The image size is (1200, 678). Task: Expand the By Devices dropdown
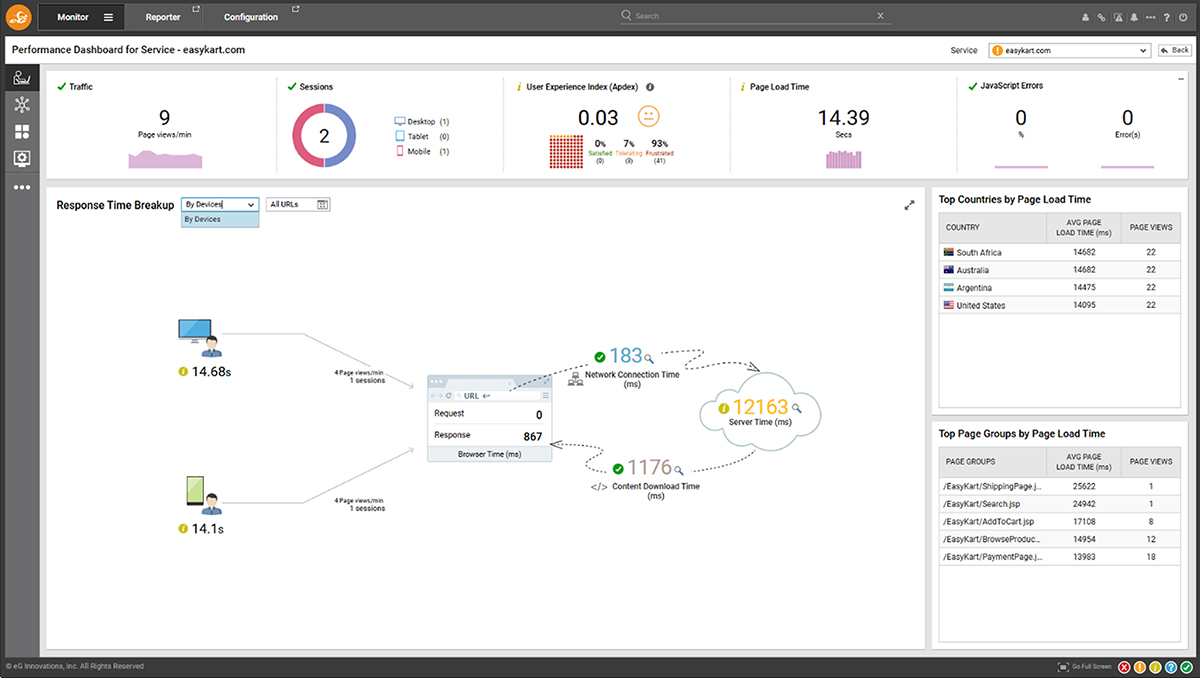click(x=220, y=204)
